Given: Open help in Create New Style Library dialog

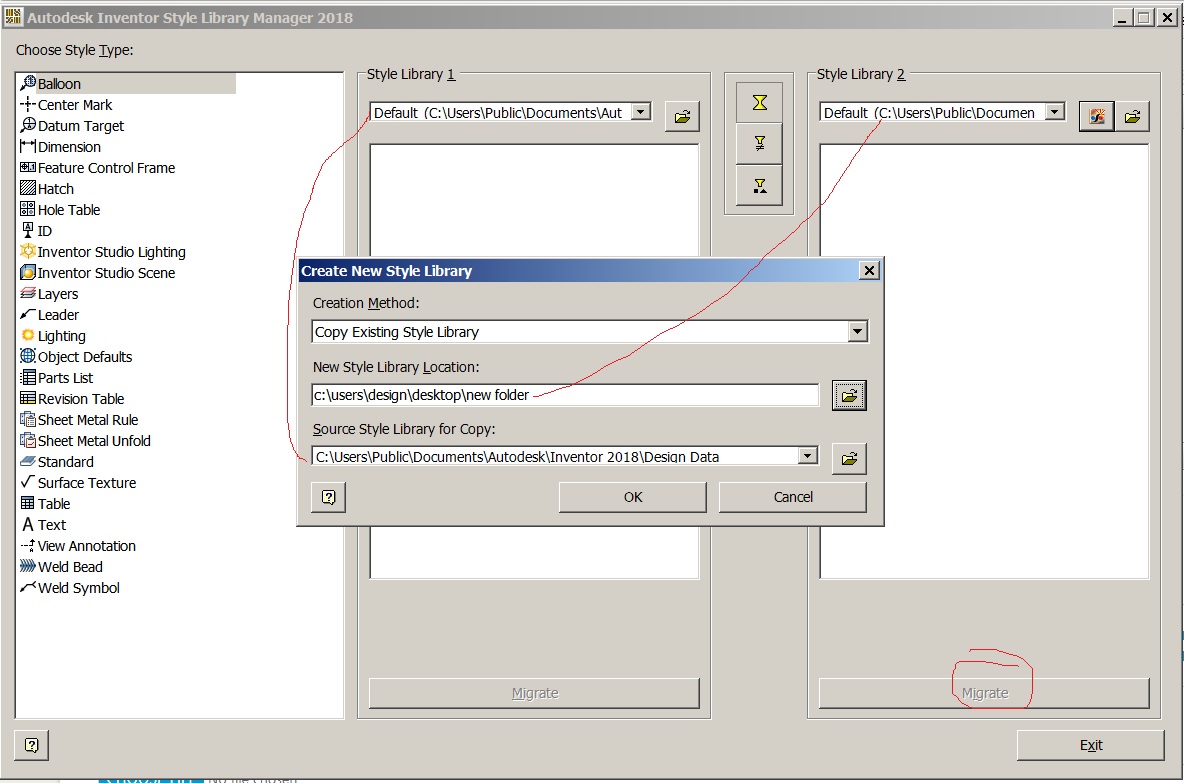Looking at the screenshot, I should (329, 497).
